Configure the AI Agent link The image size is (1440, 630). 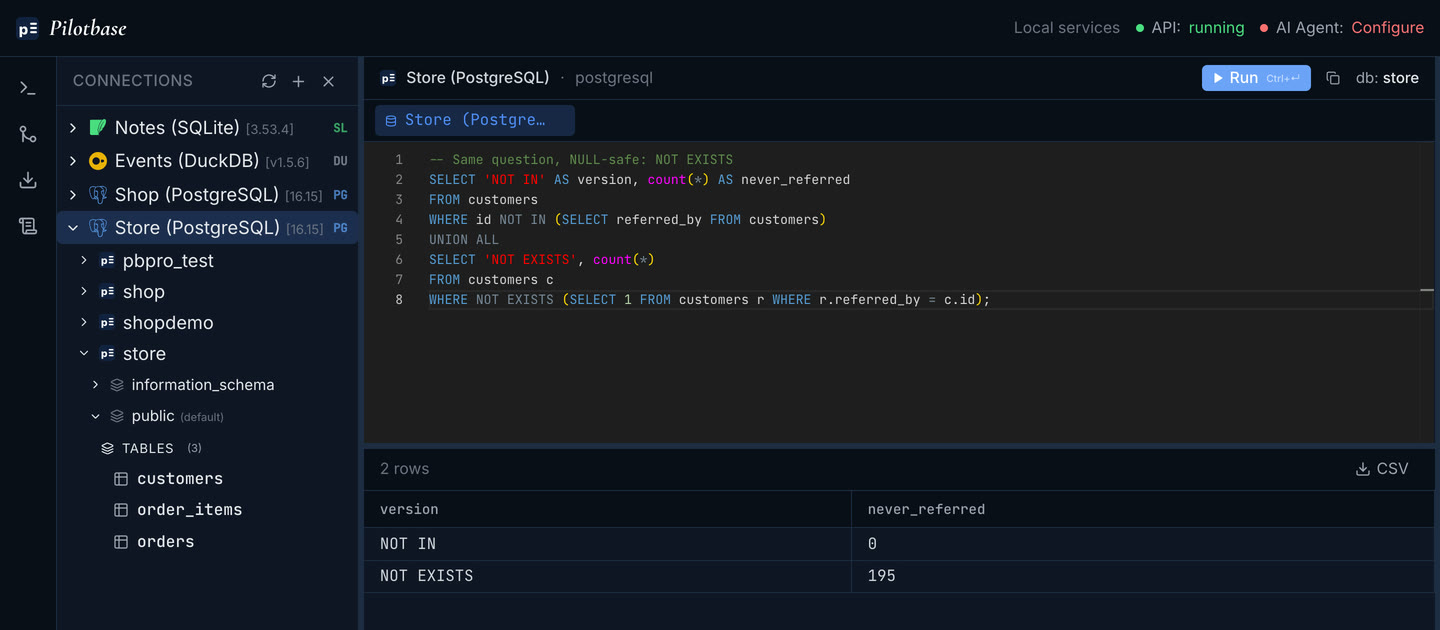click(x=1387, y=28)
